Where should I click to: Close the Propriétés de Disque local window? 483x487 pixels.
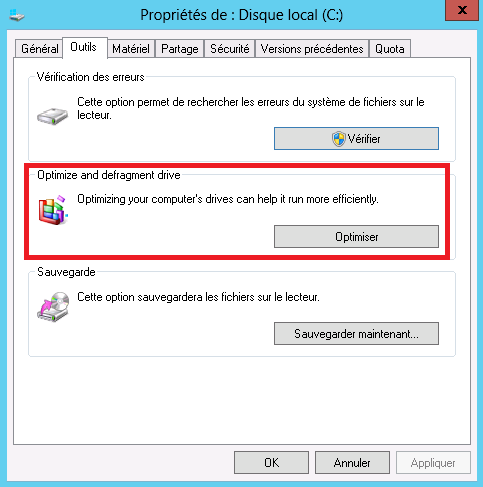pos(462,10)
